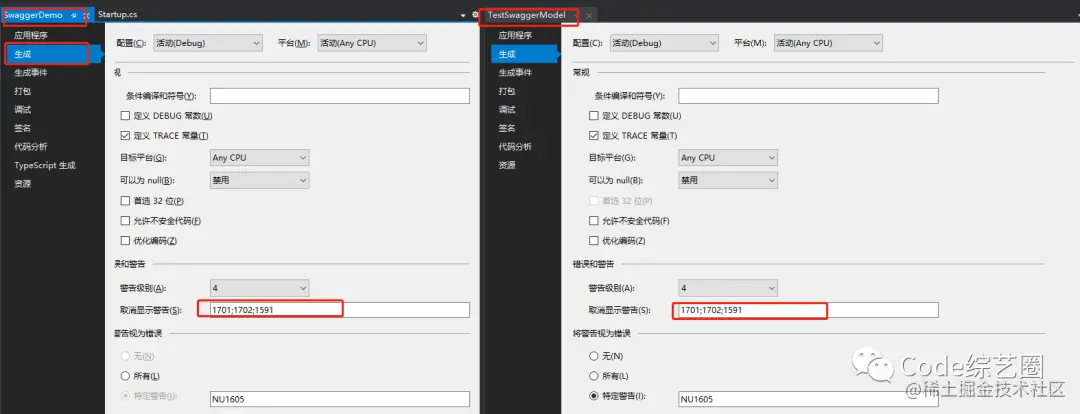Enable 允许不安全代码 checkbox in SwaggerDemo
Viewport: 1080px width, 414px height.
[x=125, y=220]
